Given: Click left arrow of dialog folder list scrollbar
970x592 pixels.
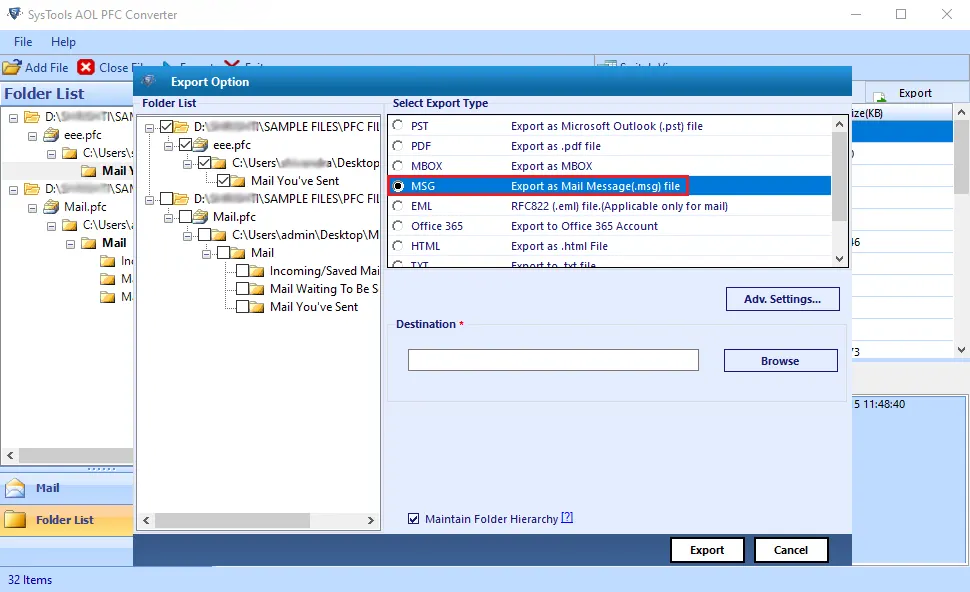Looking at the screenshot, I should click(146, 521).
